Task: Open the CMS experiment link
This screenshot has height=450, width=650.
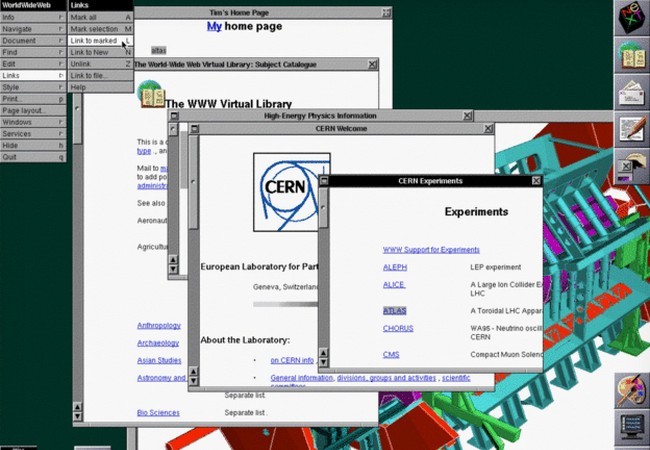Action: pos(391,354)
